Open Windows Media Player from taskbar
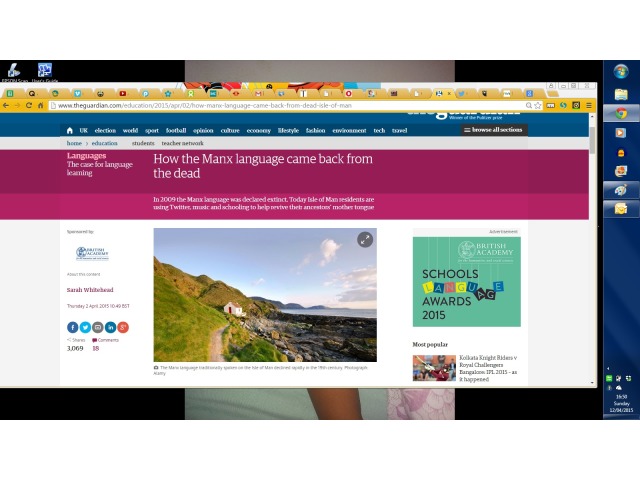 click(x=621, y=133)
